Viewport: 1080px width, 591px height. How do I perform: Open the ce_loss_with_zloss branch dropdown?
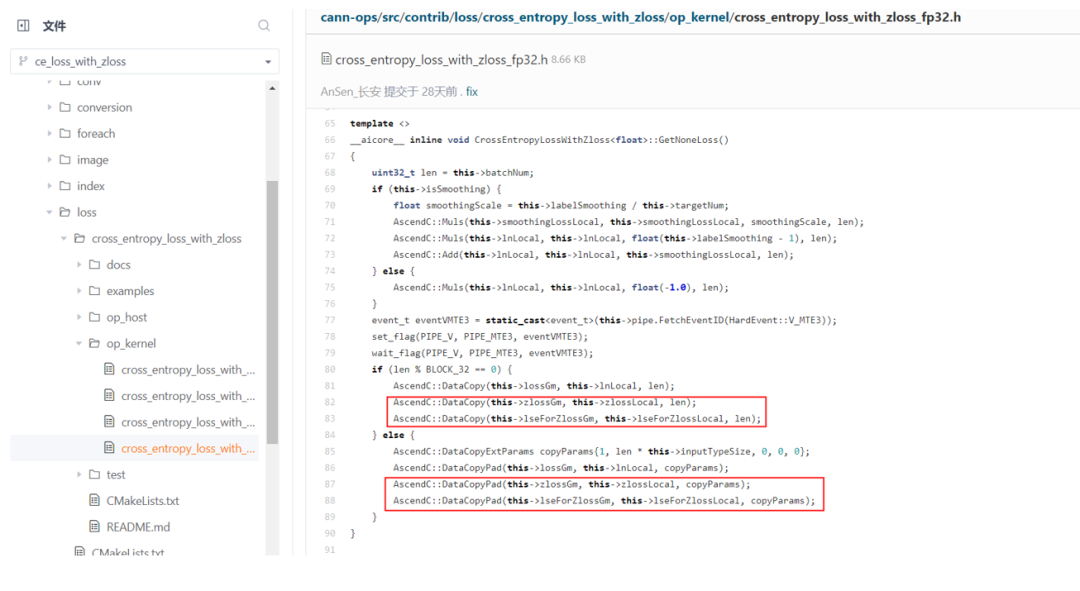pos(268,61)
